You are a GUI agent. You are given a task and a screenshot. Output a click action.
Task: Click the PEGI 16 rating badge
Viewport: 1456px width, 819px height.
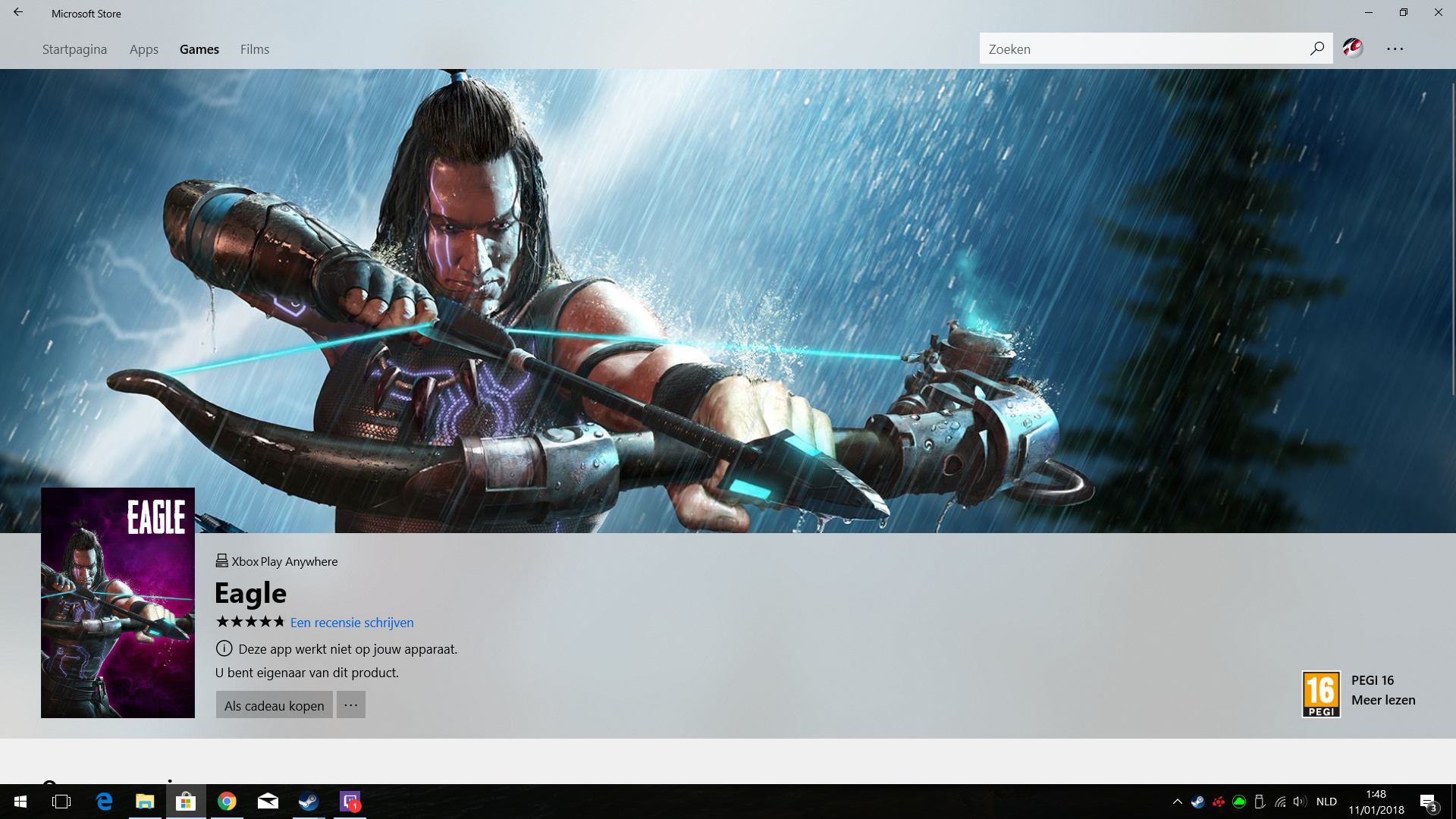tap(1321, 694)
